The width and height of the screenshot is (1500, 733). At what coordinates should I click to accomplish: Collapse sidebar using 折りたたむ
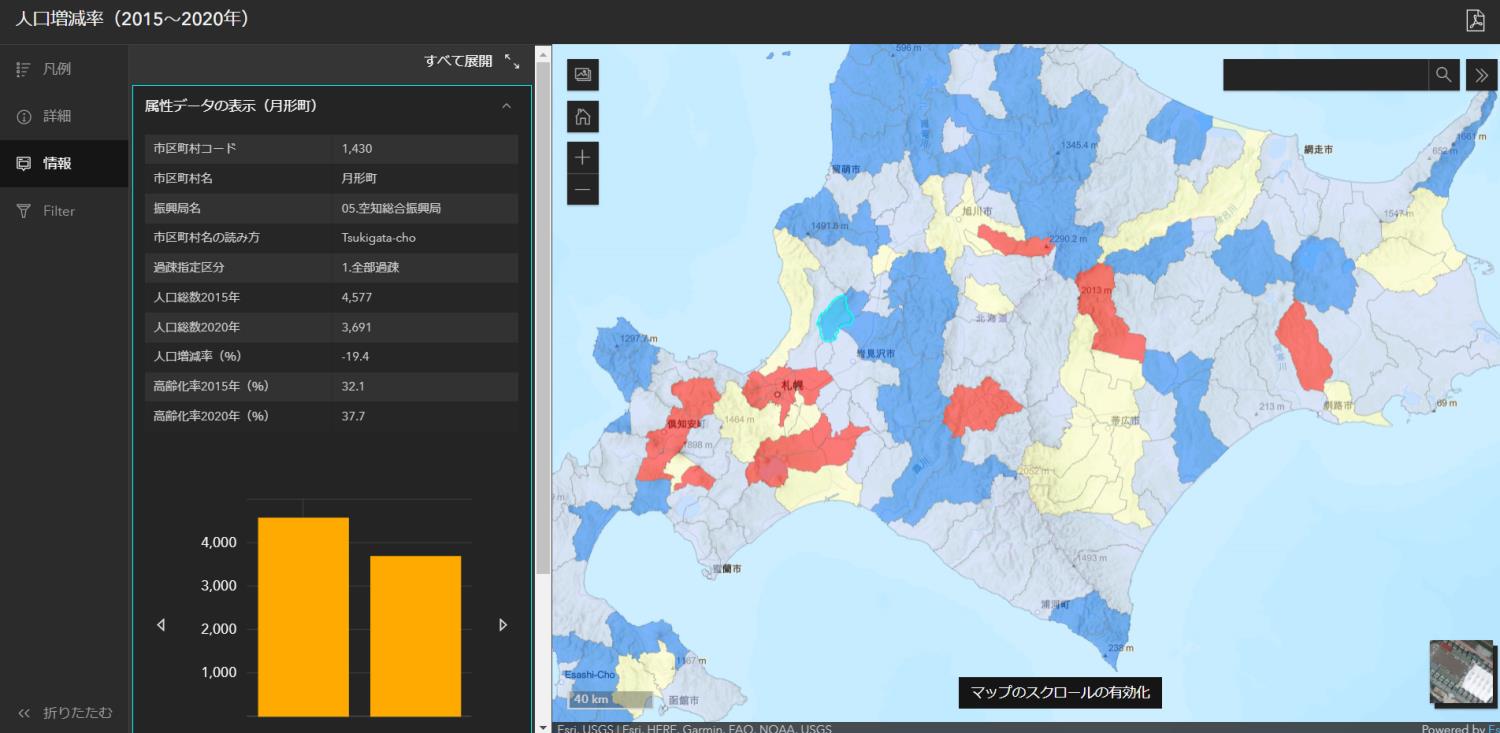tap(65, 713)
